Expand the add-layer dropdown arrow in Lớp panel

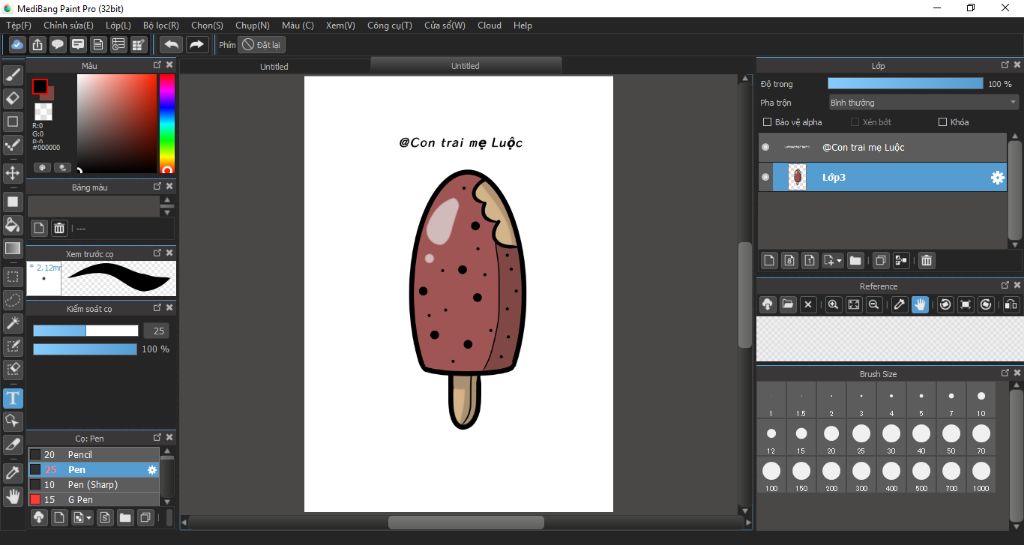pos(839,261)
